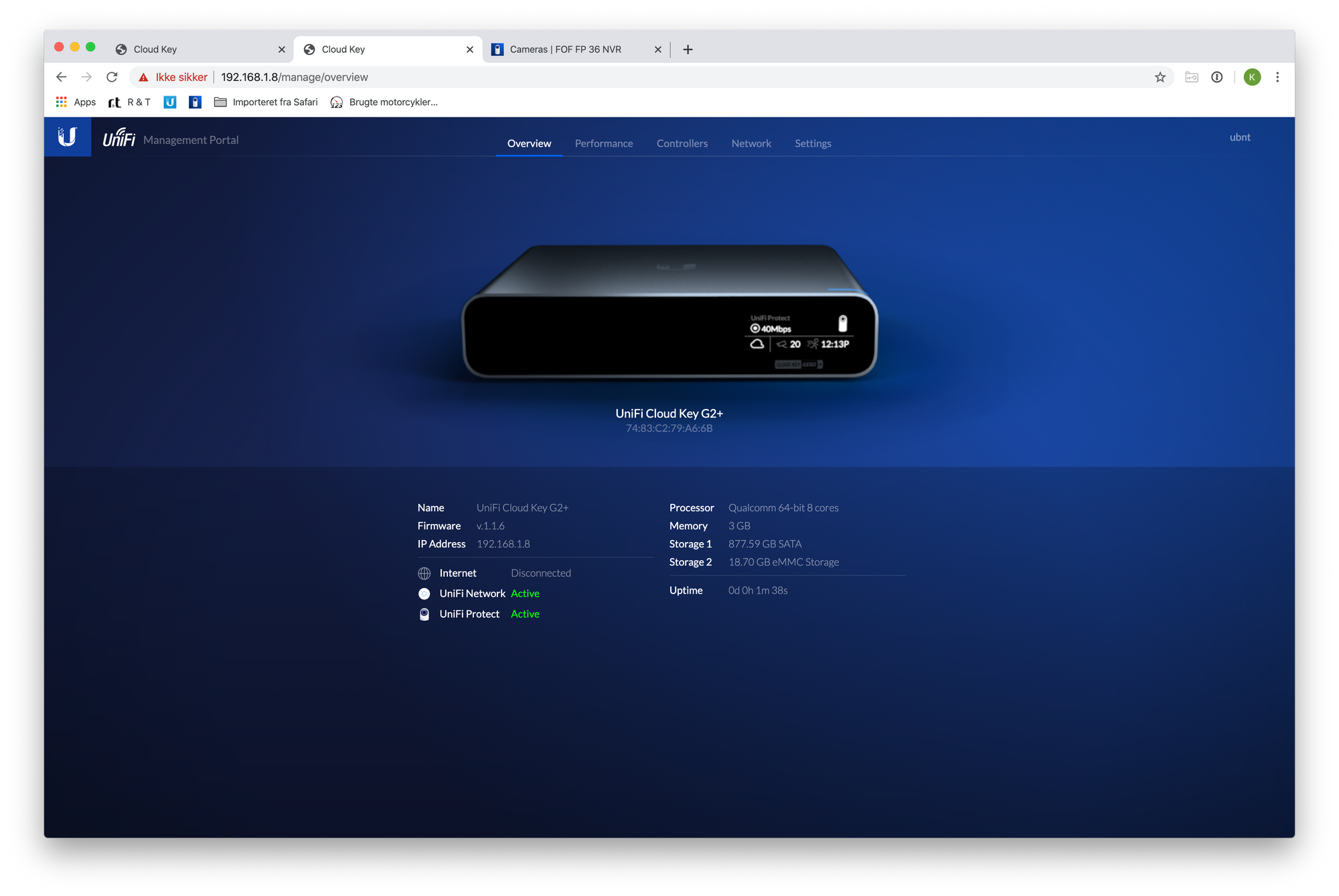This screenshot has height=896, width=1339.
Task: Open the Importeret fra Safari bookmarks folder
Action: point(266,102)
